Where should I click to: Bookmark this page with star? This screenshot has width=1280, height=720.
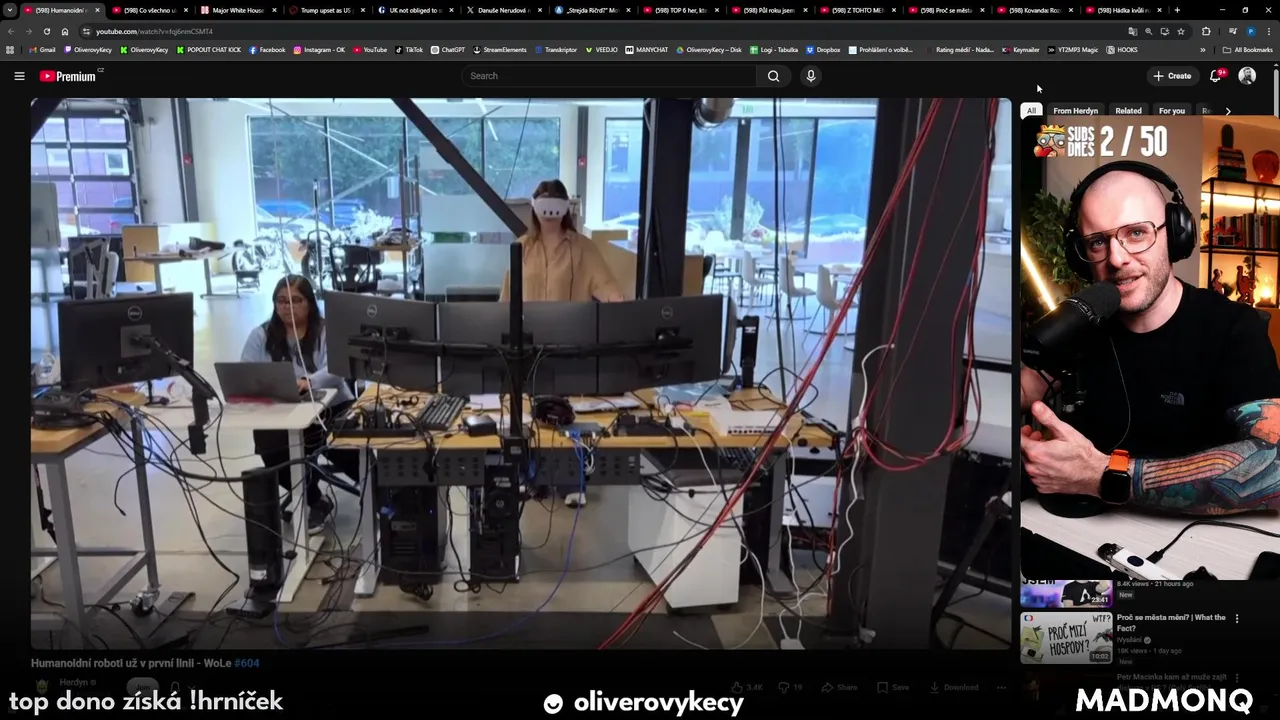[1181, 31]
